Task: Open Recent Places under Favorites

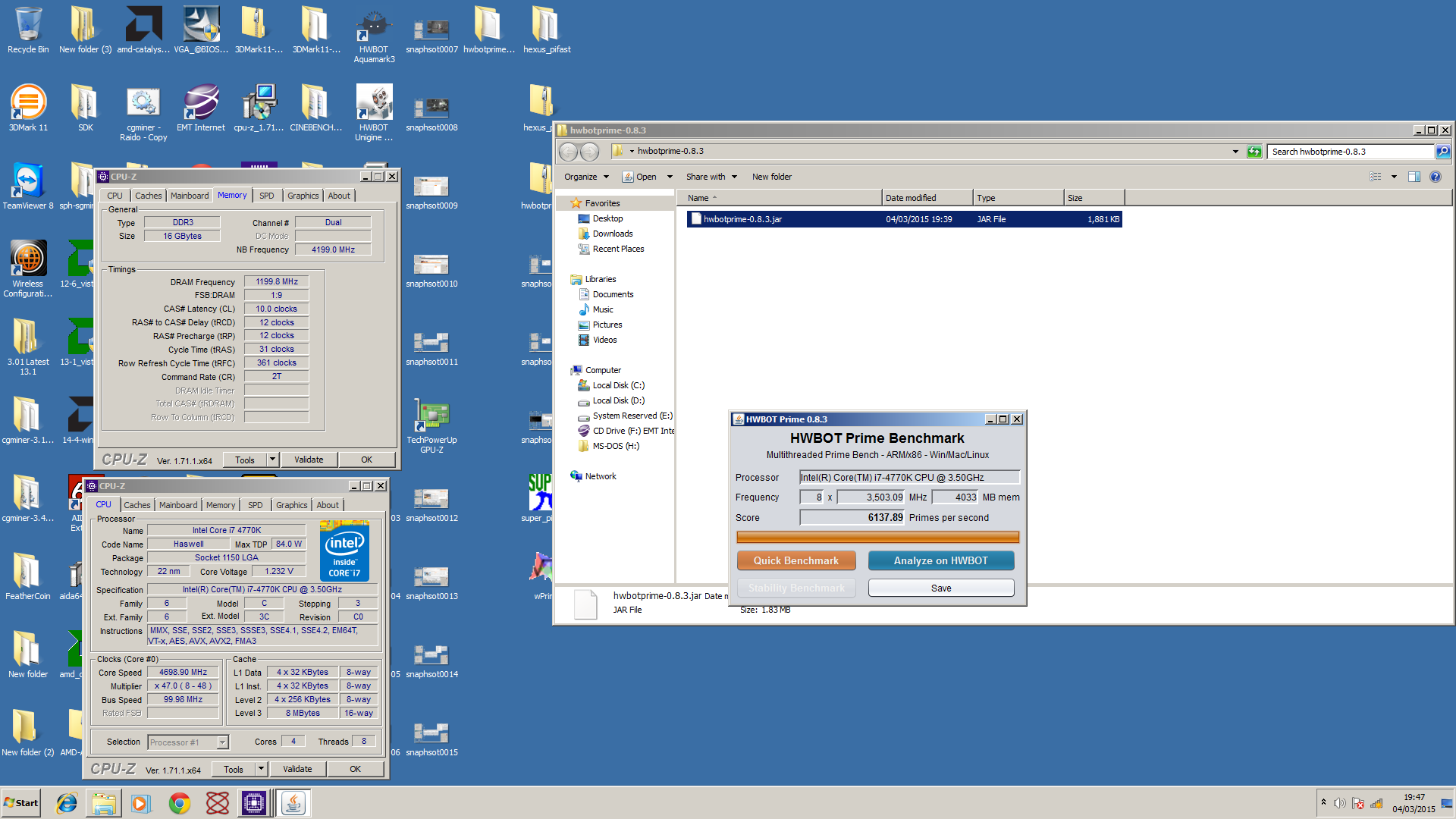Action: point(618,249)
